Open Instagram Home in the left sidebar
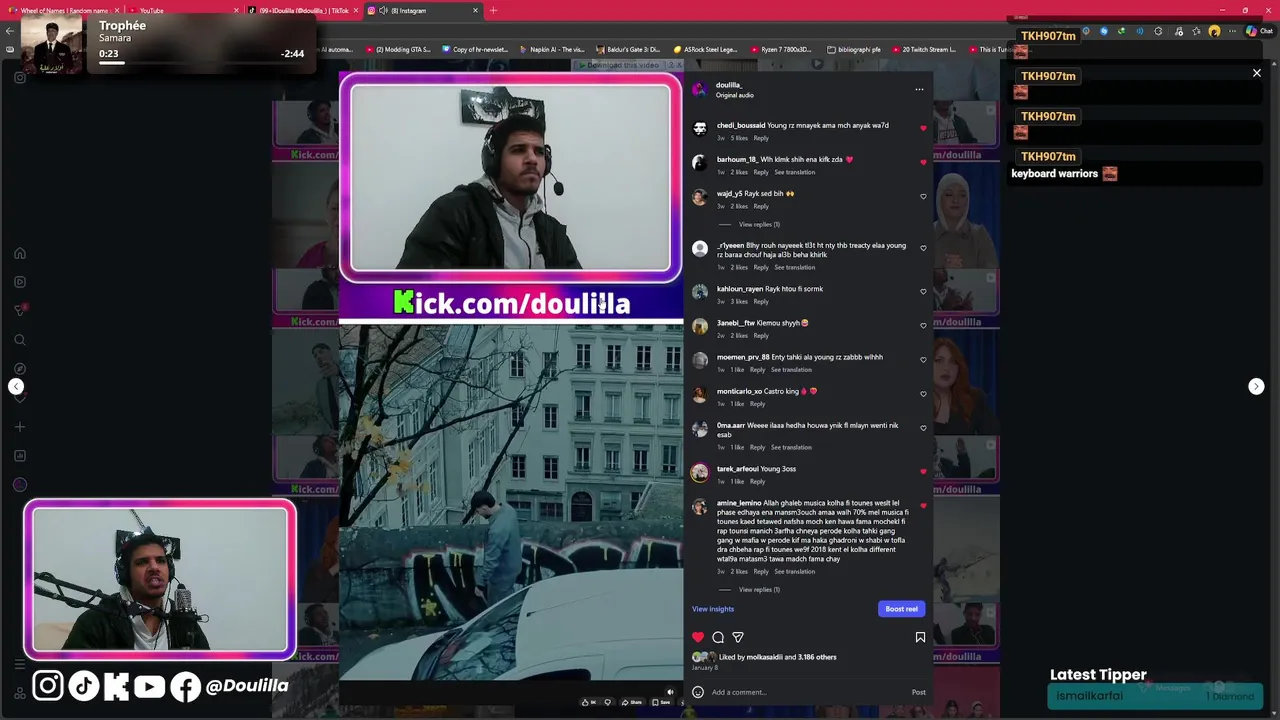1280x720 pixels. 19,253
